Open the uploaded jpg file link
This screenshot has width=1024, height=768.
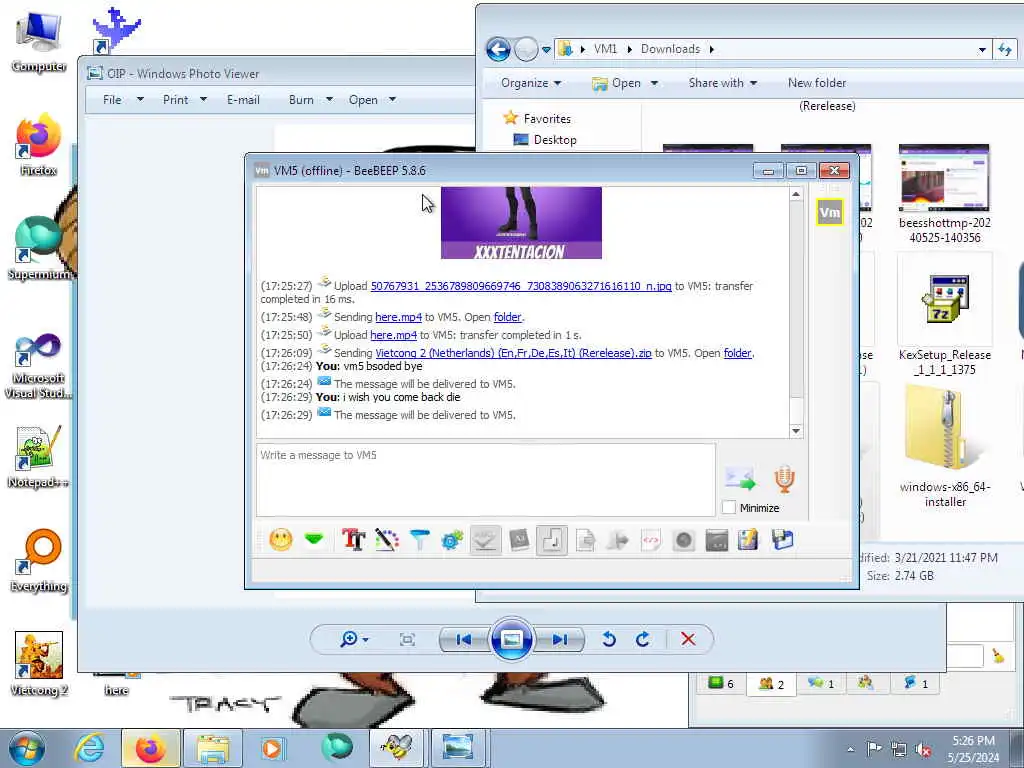tap(521, 286)
